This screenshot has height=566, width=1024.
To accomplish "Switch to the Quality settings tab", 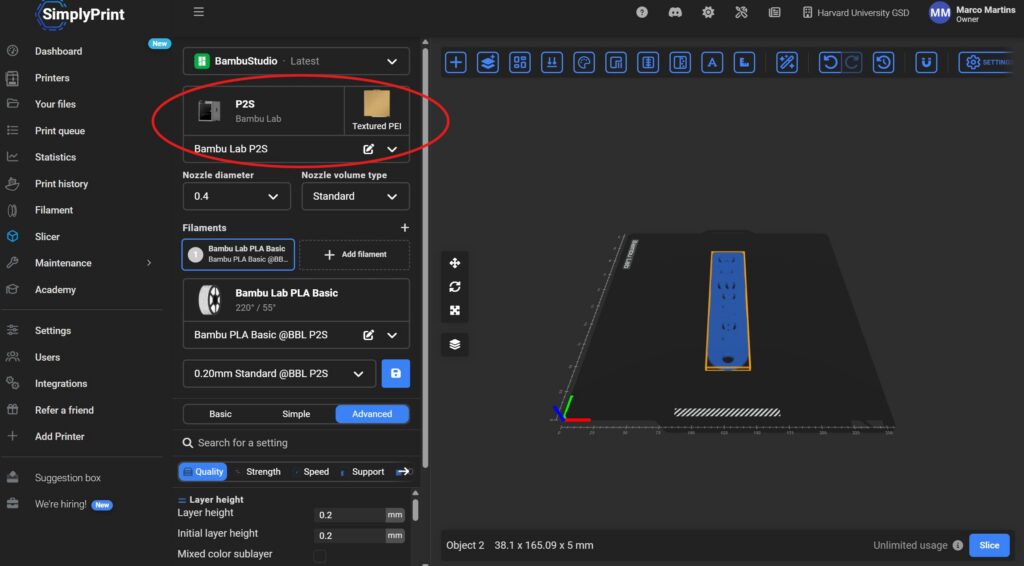I will [x=202, y=471].
